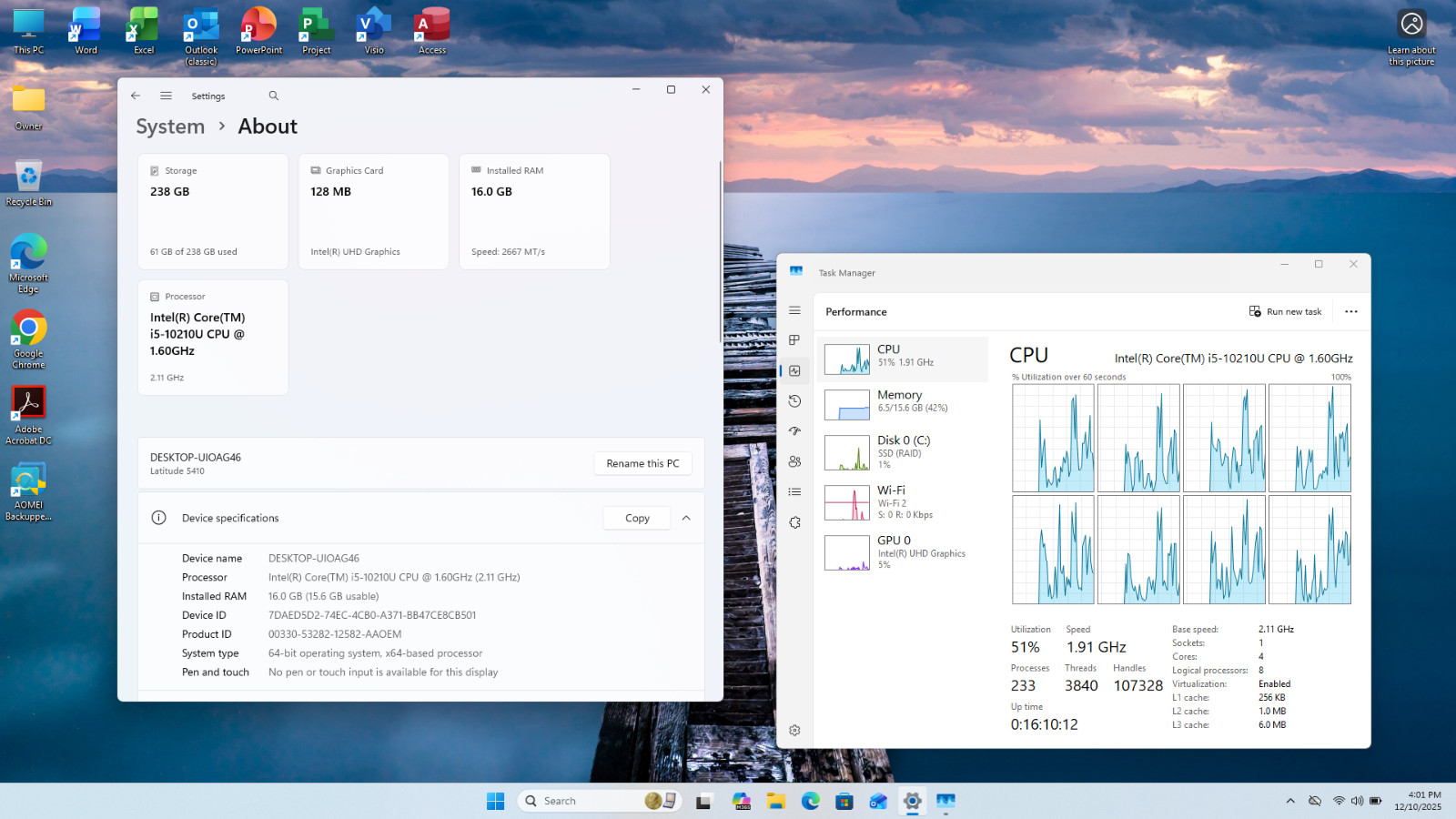1456x819 pixels.
Task: Click the Settings page vertical scrollbar
Action: tap(720, 252)
